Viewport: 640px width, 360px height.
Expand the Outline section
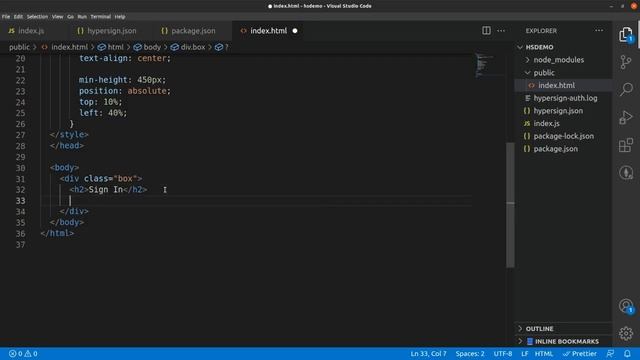click(x=563, y=329)
